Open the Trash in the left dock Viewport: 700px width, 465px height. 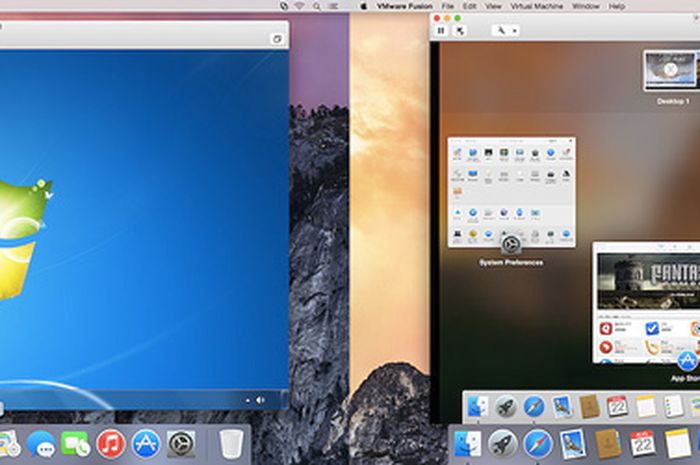[x=231, y=444]
